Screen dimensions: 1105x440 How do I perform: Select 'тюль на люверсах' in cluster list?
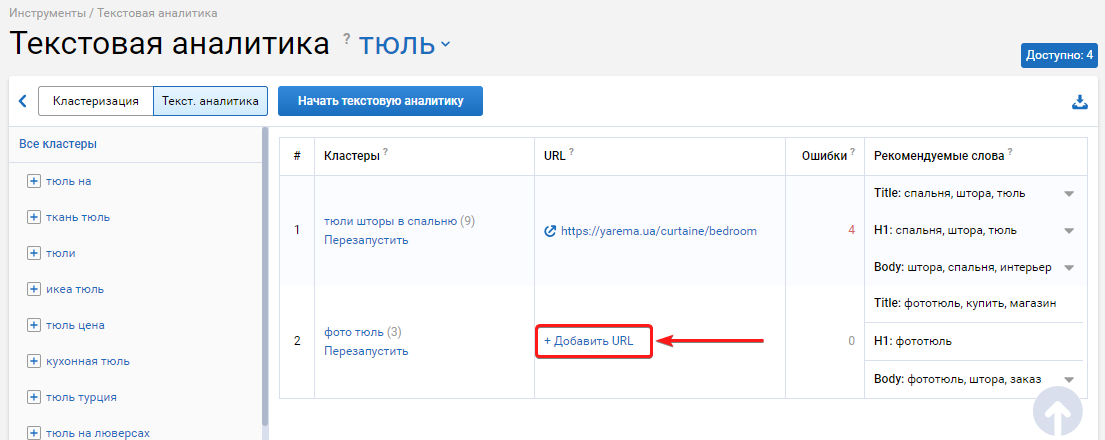click(98, 433)
